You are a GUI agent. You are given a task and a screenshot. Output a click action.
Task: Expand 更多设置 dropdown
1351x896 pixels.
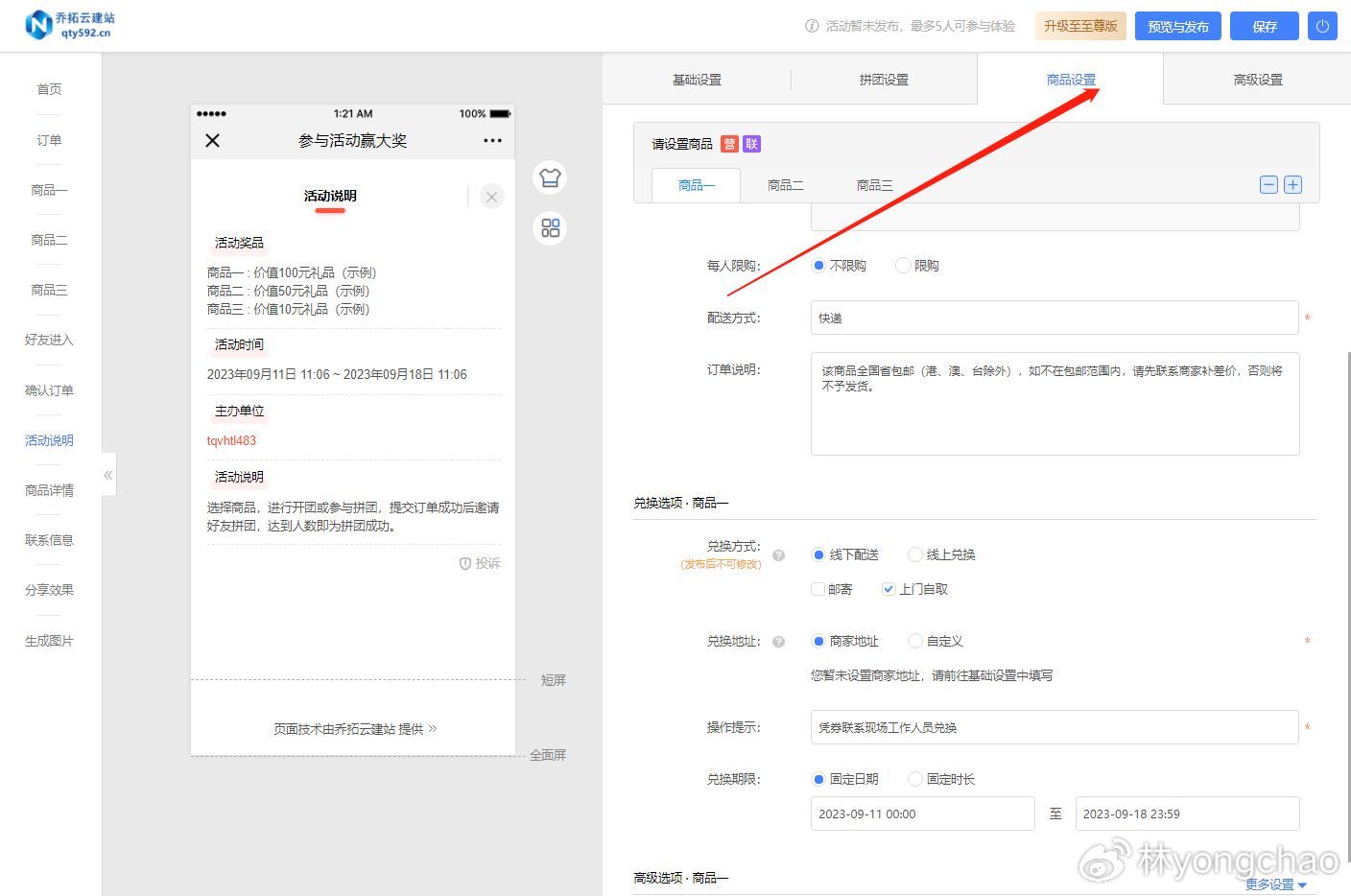(1276, 884)
